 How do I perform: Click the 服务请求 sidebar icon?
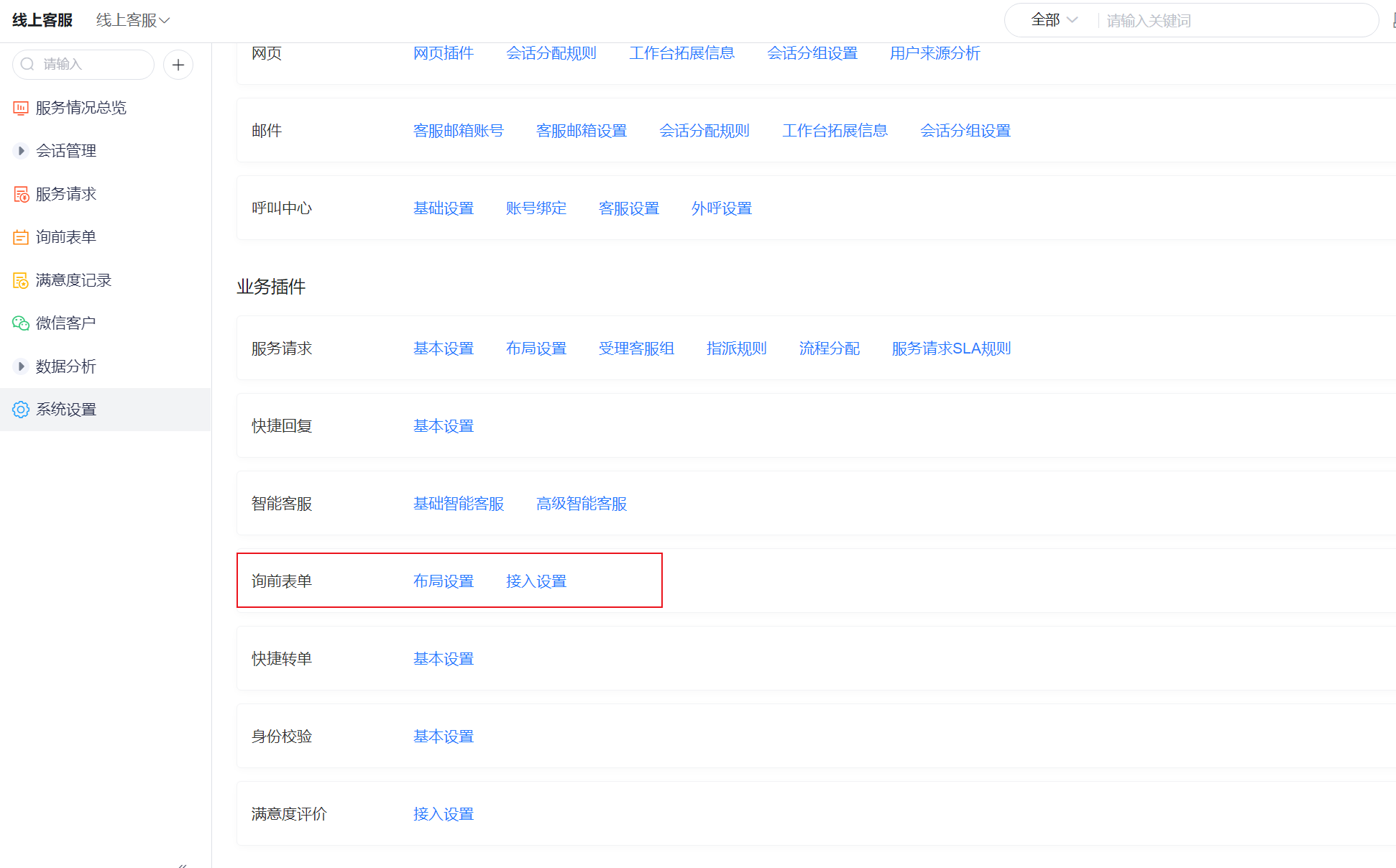click(21, 194)
